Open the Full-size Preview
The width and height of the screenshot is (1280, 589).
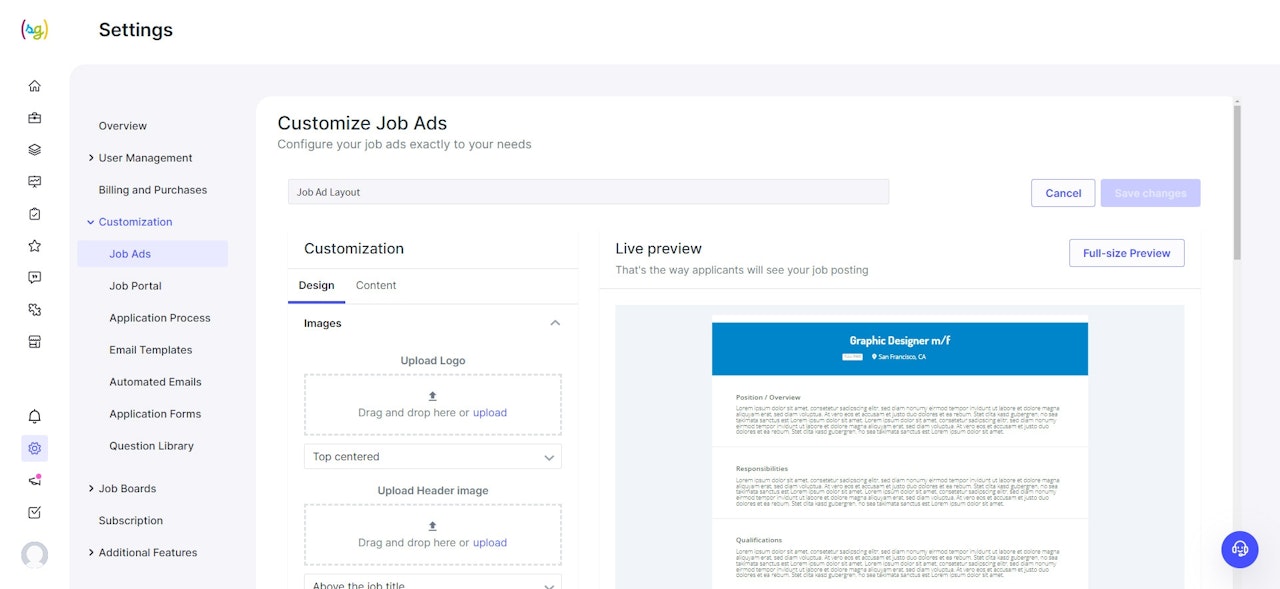point(1126,253)
